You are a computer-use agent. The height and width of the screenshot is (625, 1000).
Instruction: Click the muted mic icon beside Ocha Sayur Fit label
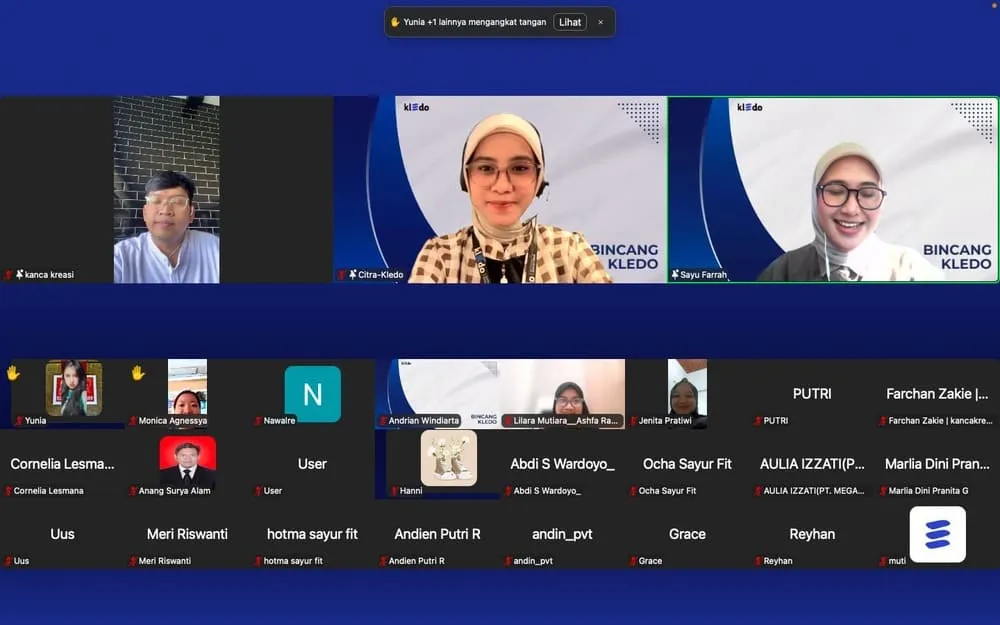pyautogui.click(x=633, y=491)
